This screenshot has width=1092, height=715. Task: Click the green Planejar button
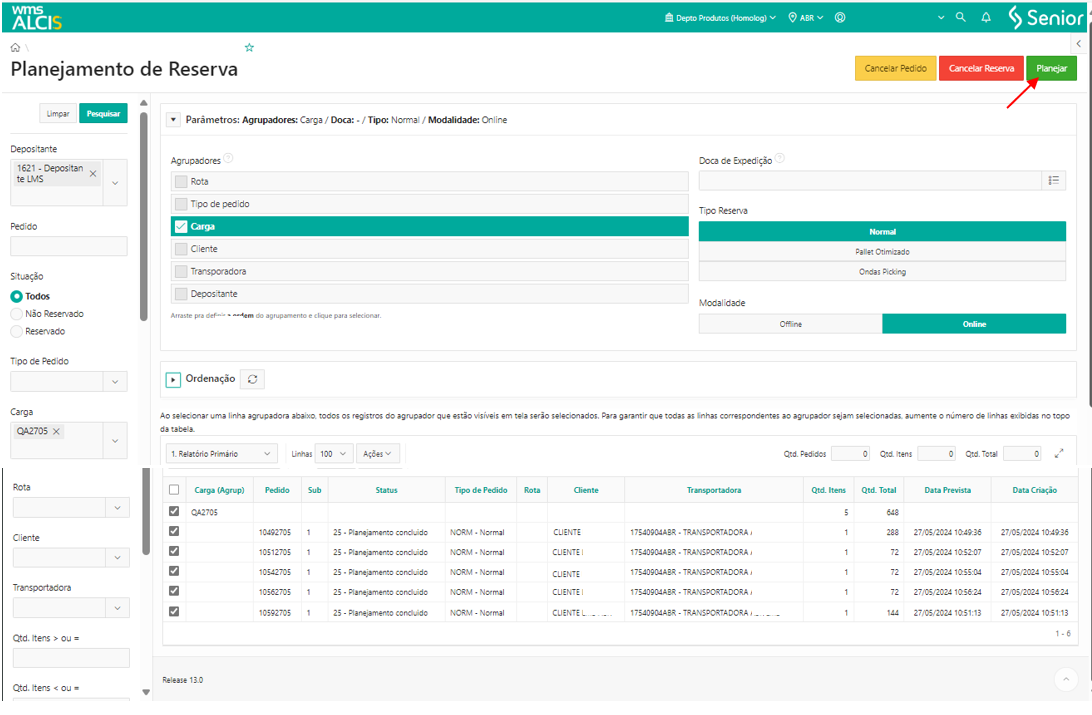(1051, 68)
